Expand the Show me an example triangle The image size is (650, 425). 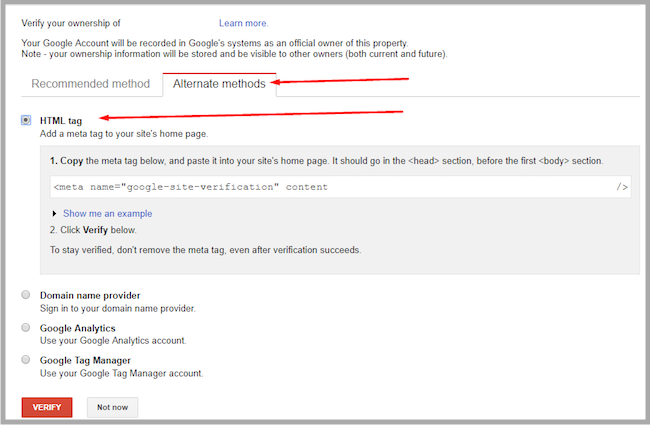[x=54, y=214]
